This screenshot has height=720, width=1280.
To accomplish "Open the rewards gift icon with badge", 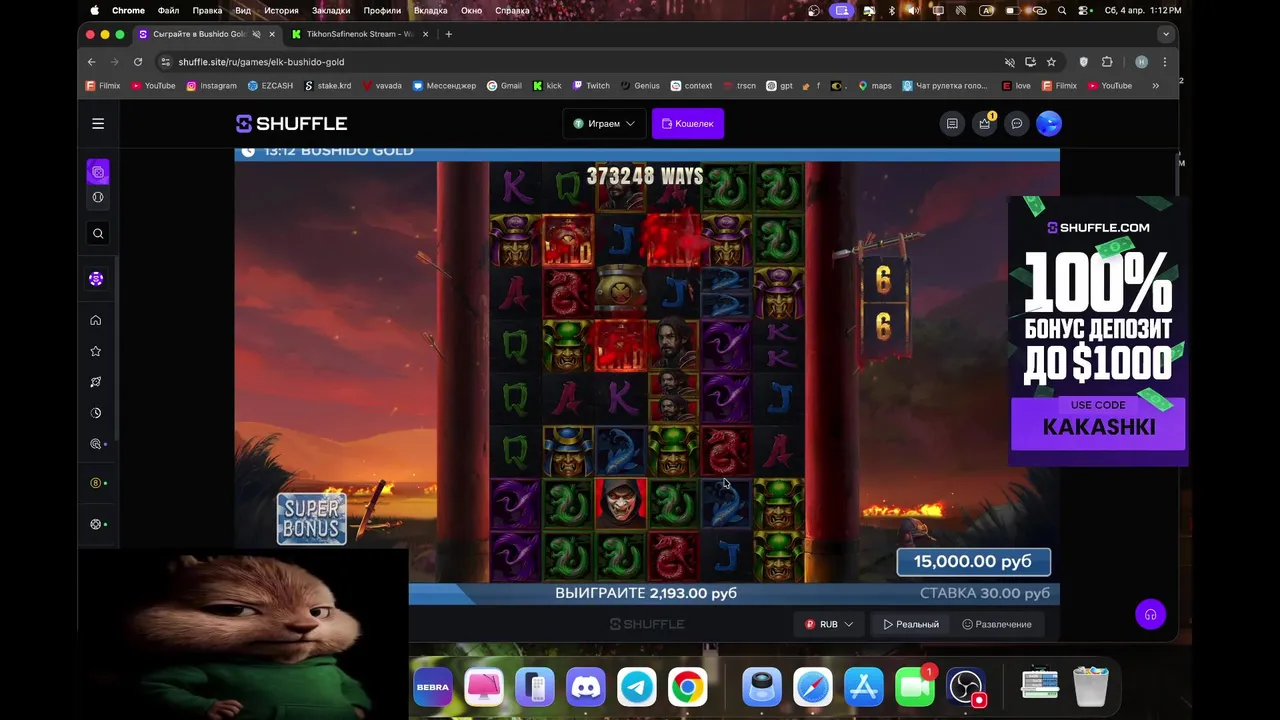I will coord(985,124).
